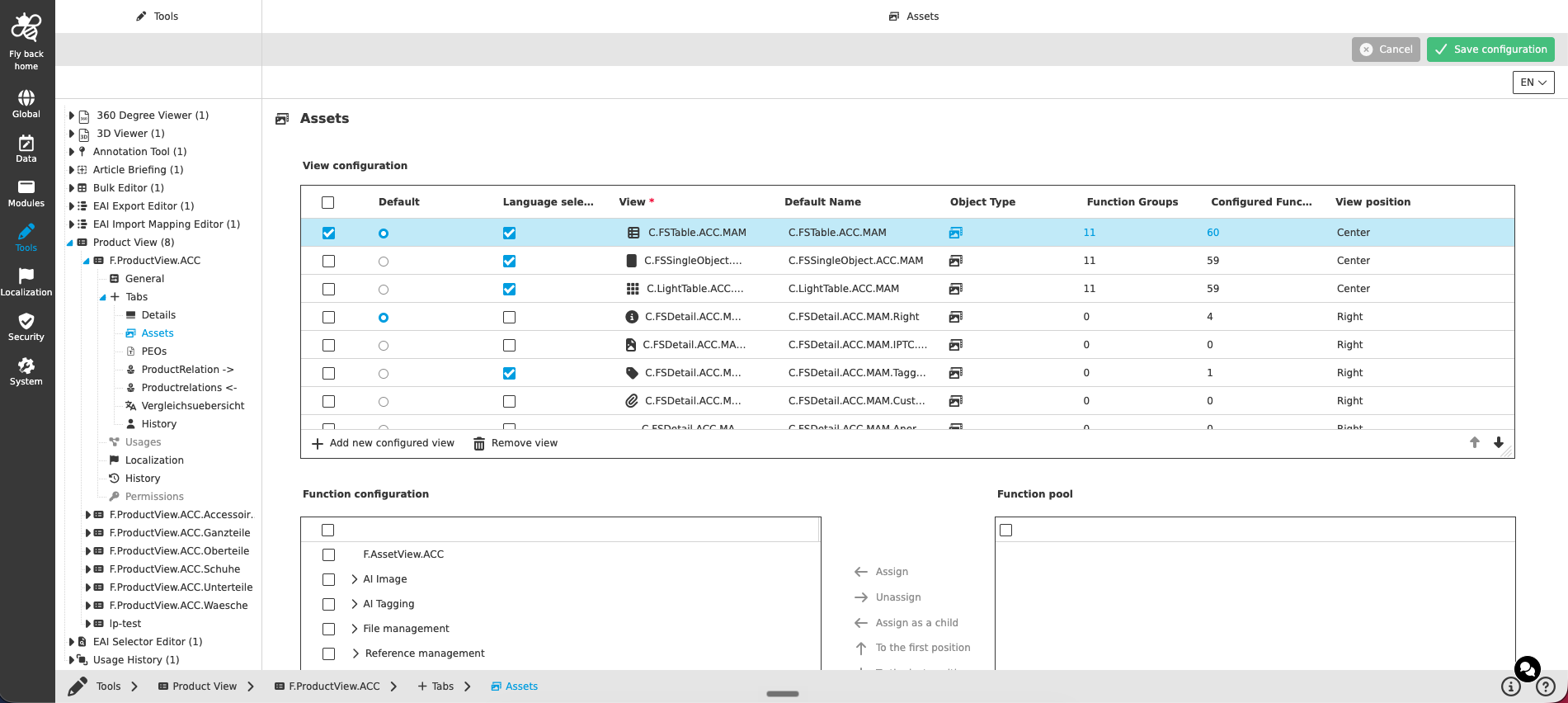Click object type icon for C.FSTable.ACC.MAM row

pyautogui.click(x=956, y=233)
